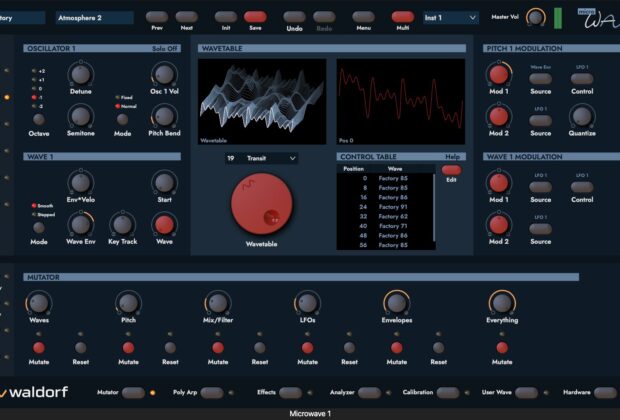Open the 19 Transit wavetable dropdown
620x420 pixels.
[x=261, y=159]
